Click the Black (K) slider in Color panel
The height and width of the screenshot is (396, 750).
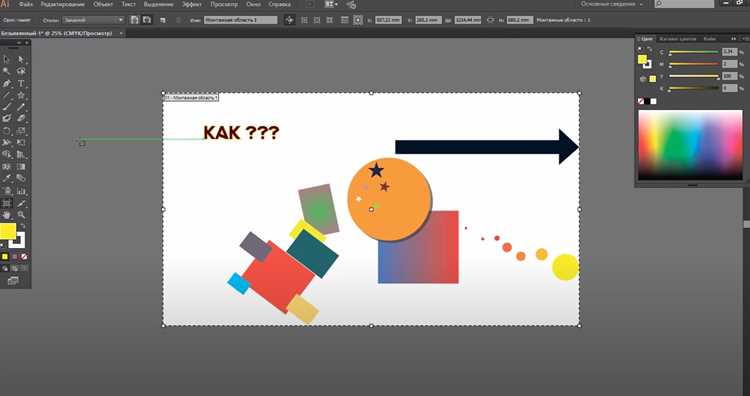(694, 88)
